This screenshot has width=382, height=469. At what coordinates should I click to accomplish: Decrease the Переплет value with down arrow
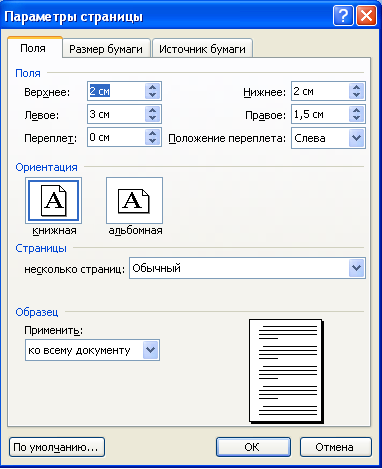click(153, 141)
